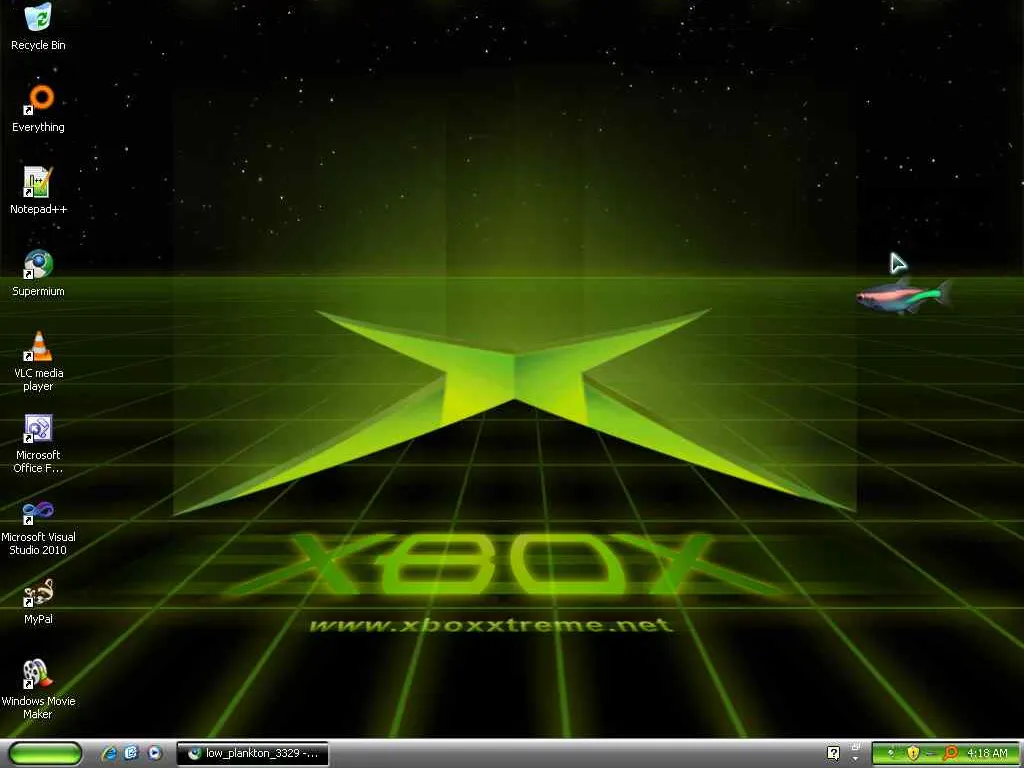Switch to the low_plankton_3329 taskbar window

253,754
